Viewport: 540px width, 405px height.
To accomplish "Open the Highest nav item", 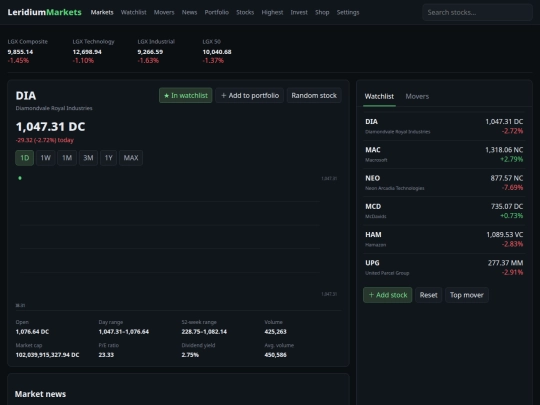I will tap(272, 12).
